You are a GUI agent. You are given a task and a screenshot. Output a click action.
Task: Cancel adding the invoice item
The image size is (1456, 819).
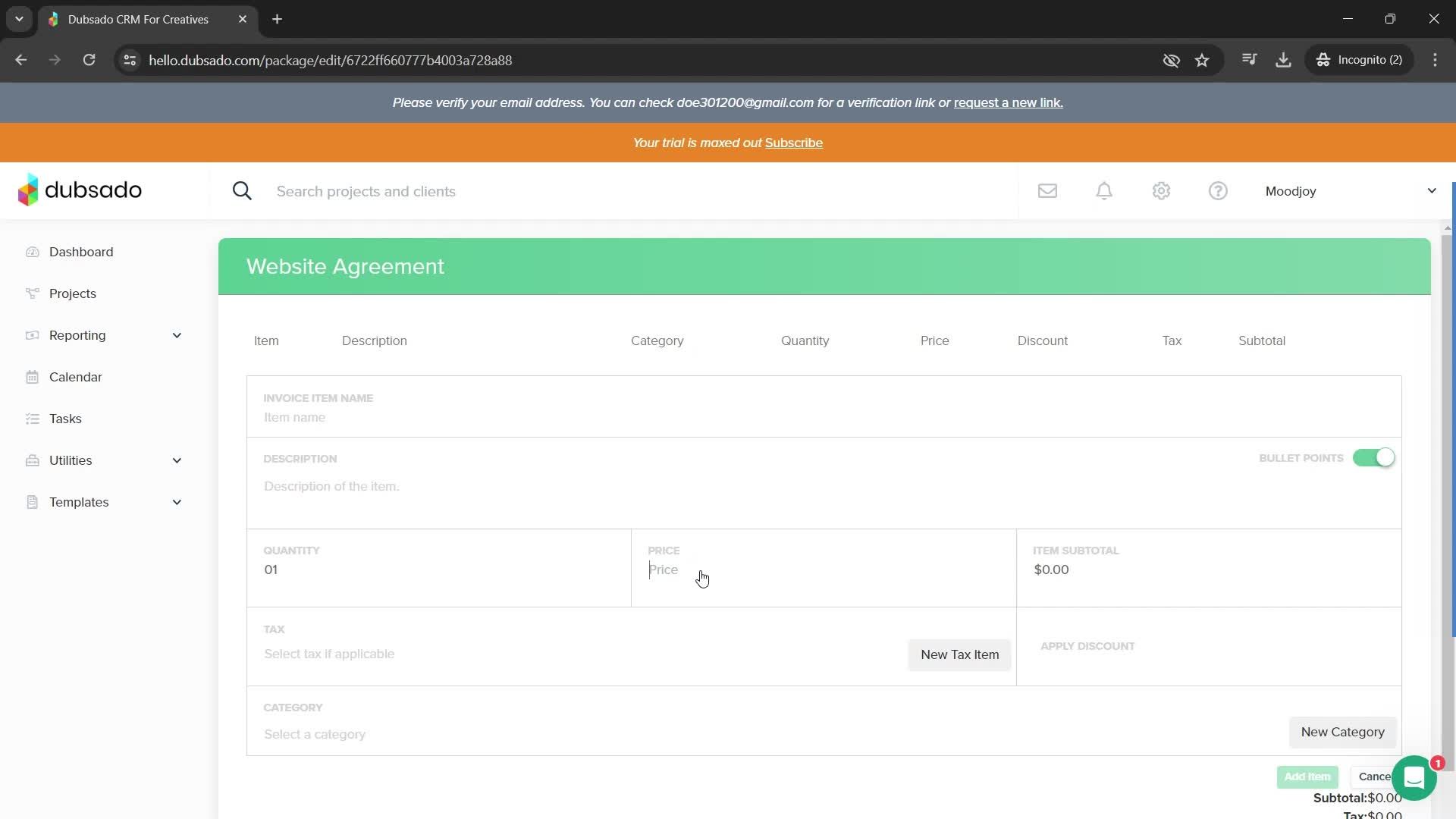click(1374, 777)
